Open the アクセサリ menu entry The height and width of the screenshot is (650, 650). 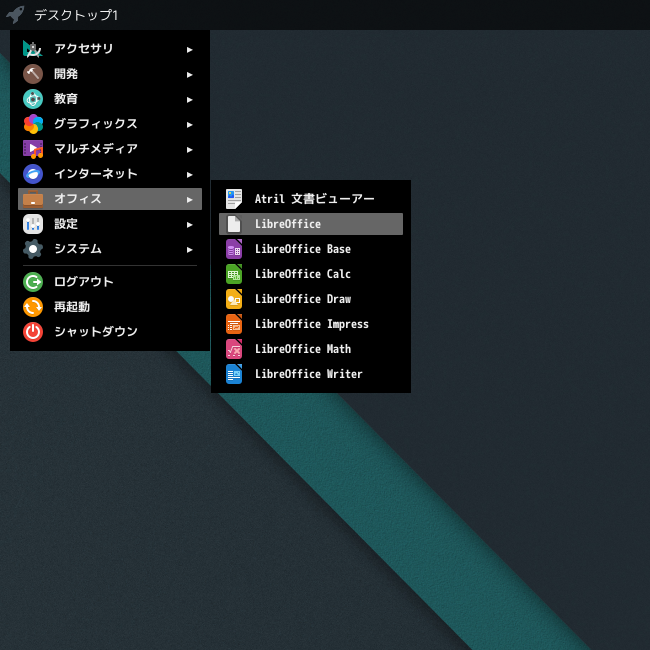[x=110, y=49]
